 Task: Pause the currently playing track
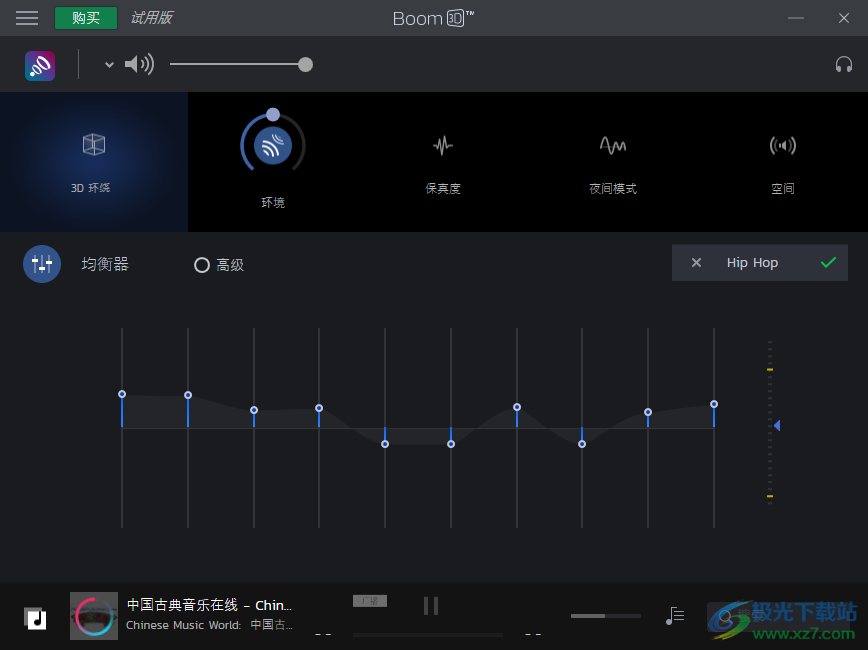[430, 605]
